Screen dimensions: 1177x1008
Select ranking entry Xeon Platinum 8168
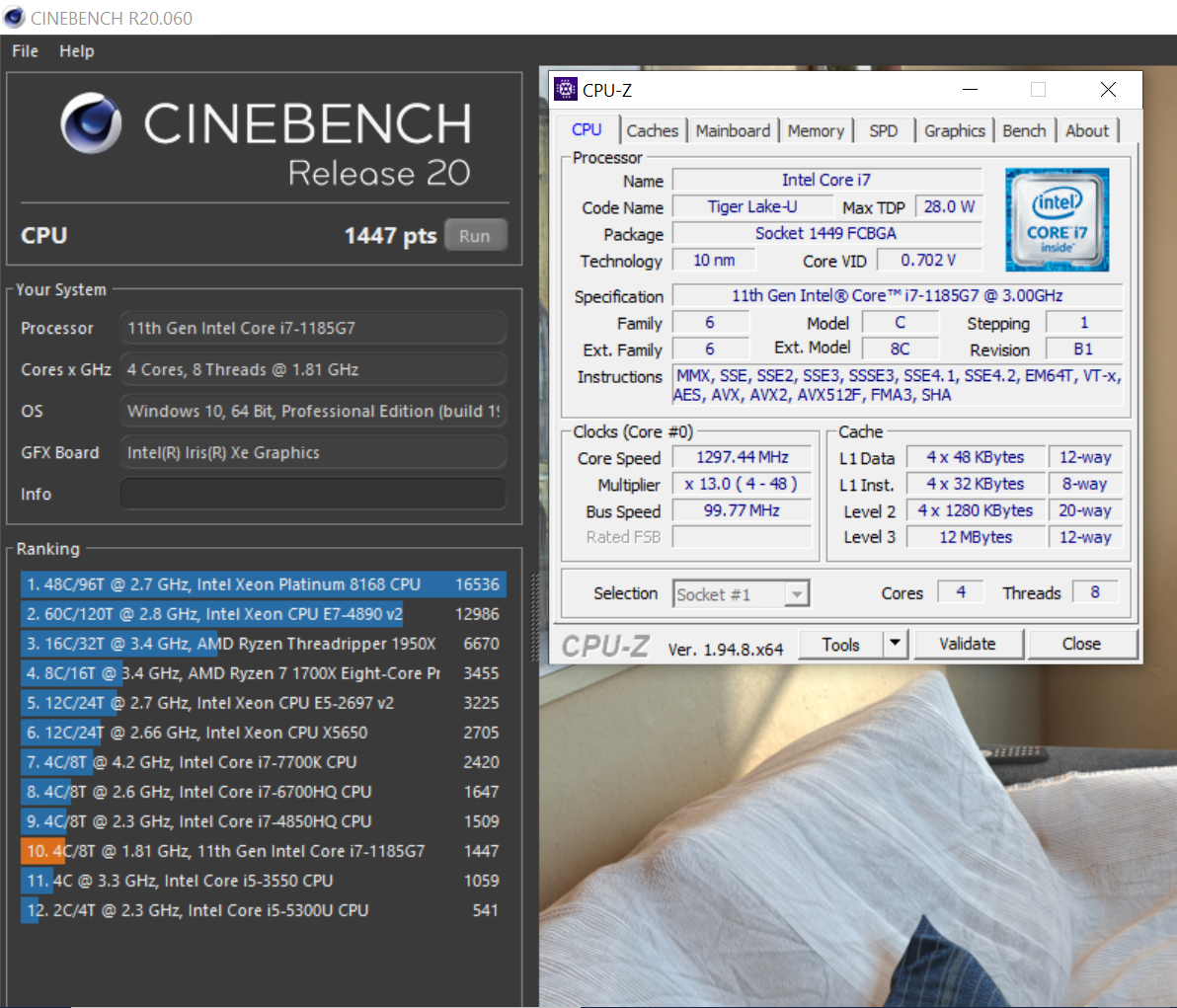coord(263,584)
